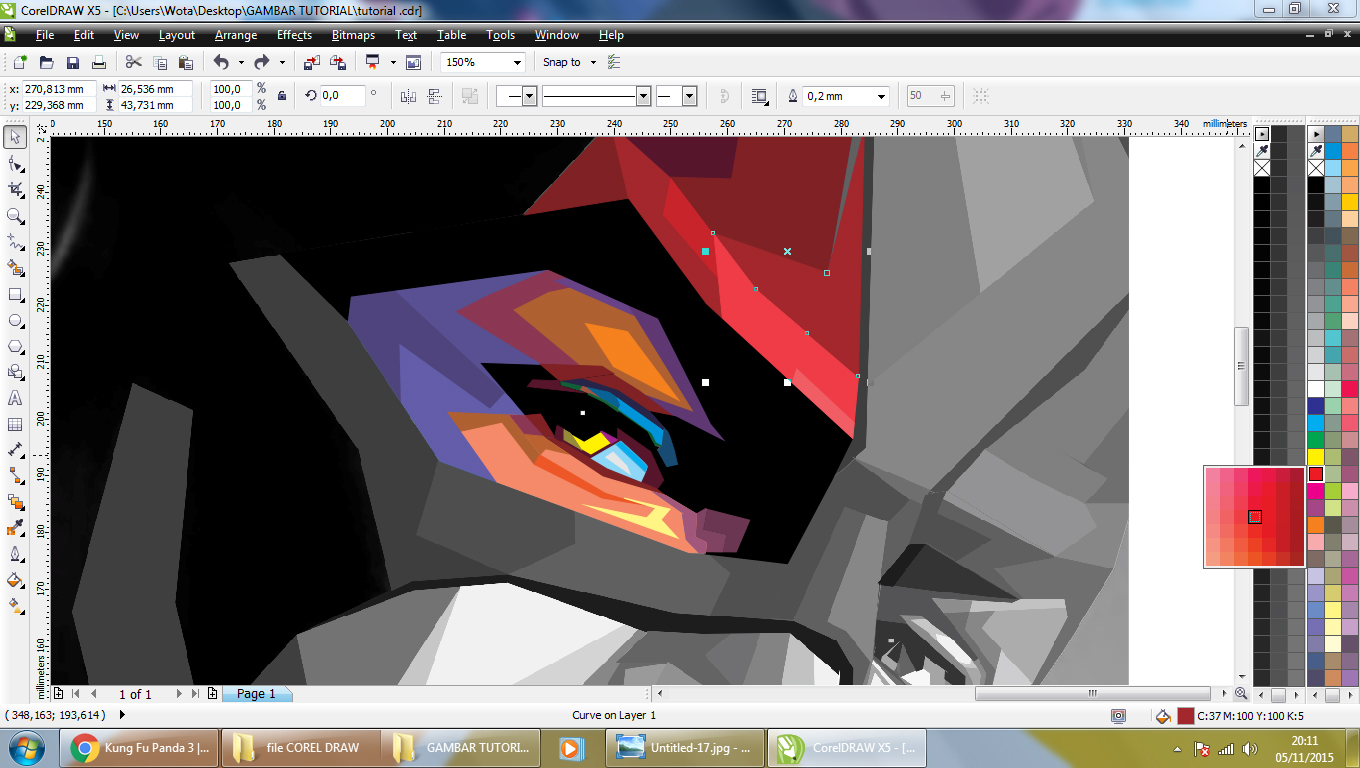Open the Bitmaps menu
The height and width of the screenshot is (768, 1360).
[353, 35]
